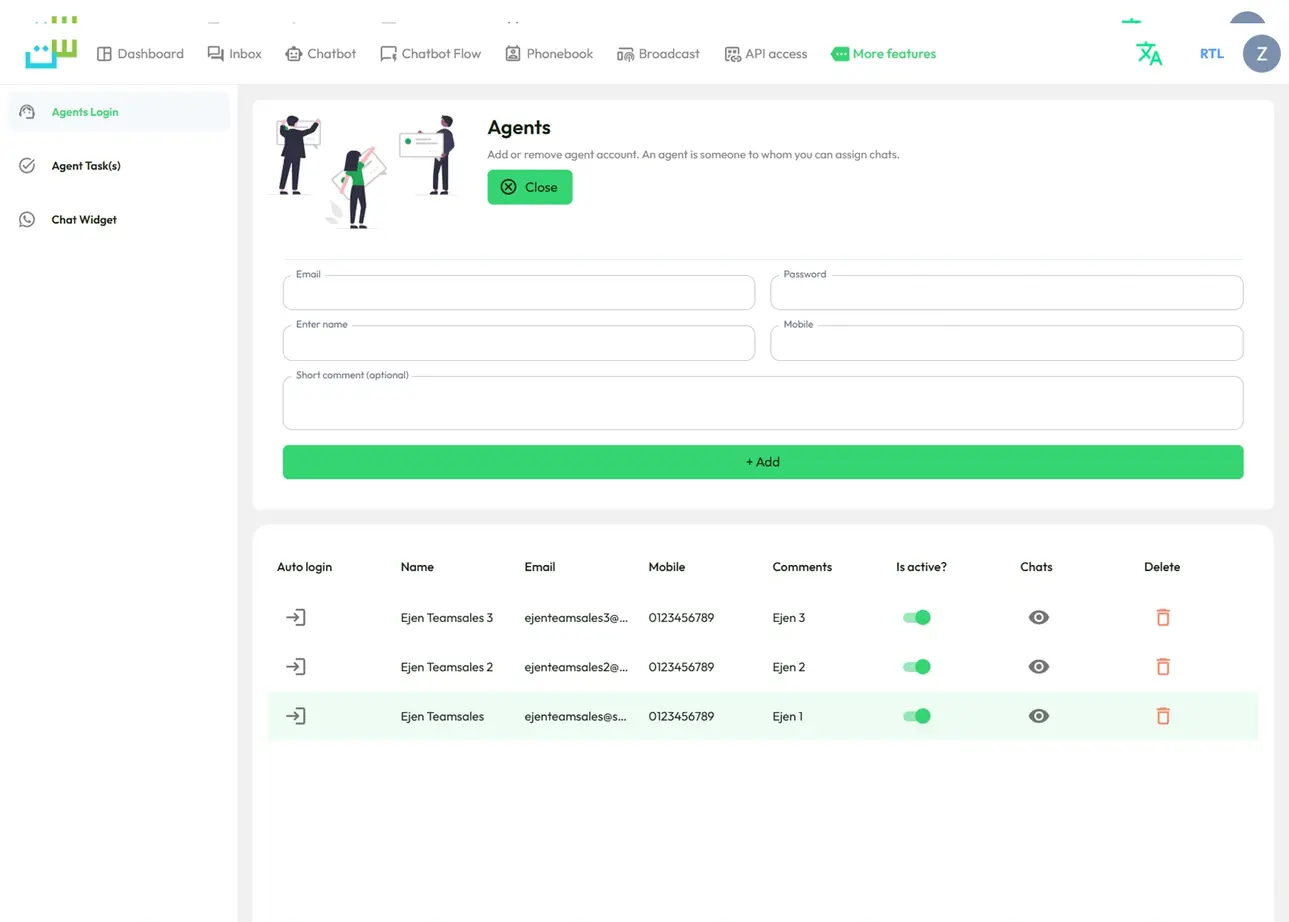Auto login icon for Ejen 1 row

295,716
